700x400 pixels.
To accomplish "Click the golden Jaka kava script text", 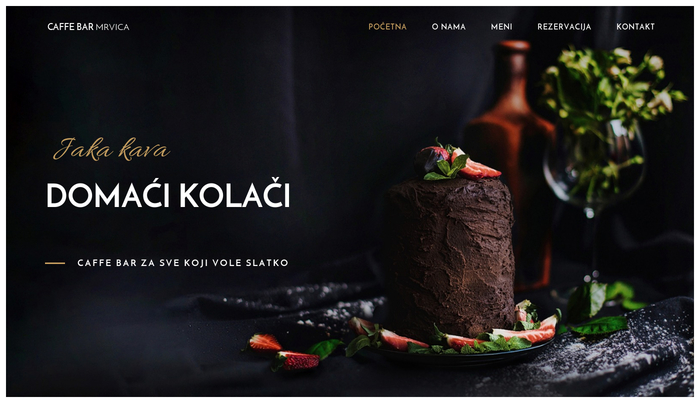I will [x=111, y=149].
